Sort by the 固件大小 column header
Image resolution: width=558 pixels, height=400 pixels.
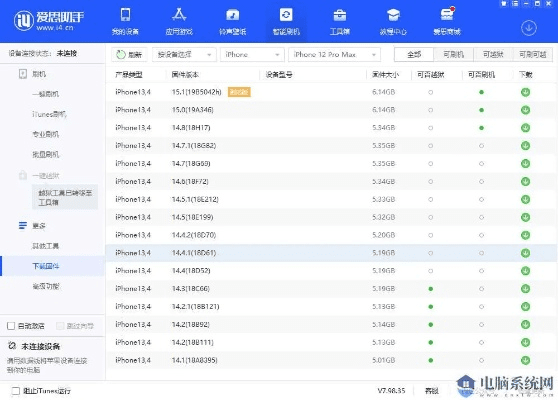pos(385,74)
